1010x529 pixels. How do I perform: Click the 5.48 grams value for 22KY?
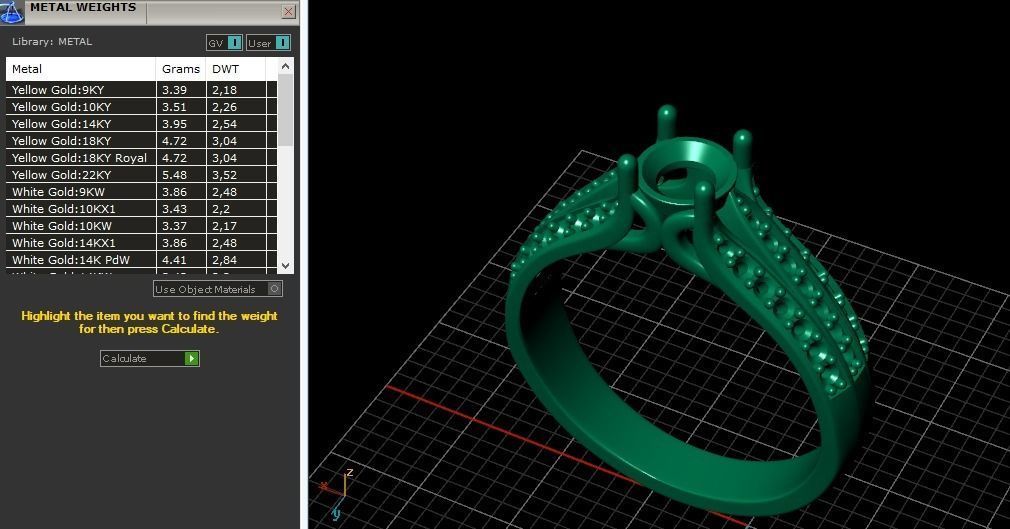(175, 175)
